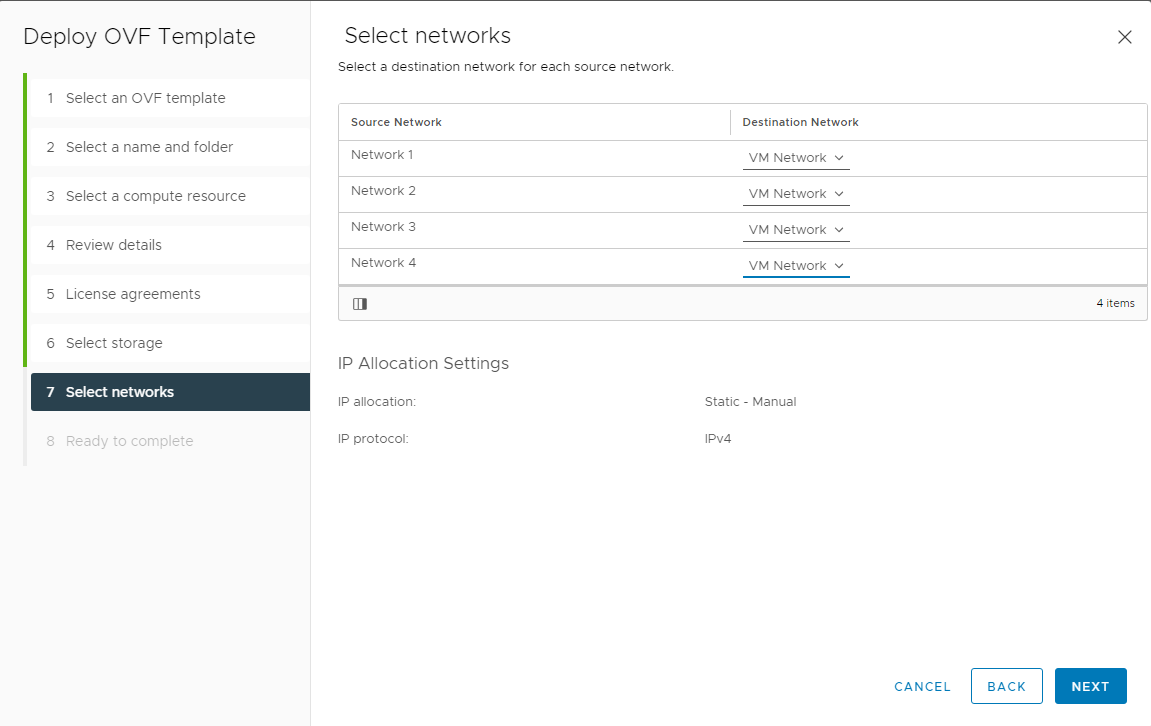Cancel the OVF deployment
Screen dimensions: 1151x726
pos(921,686)
